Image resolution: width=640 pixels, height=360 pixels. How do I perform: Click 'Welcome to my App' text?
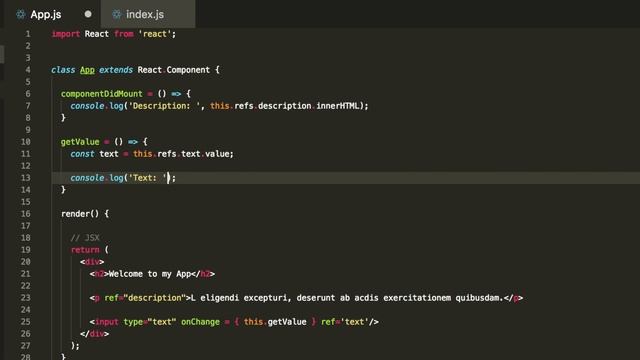tap(150, 274)
